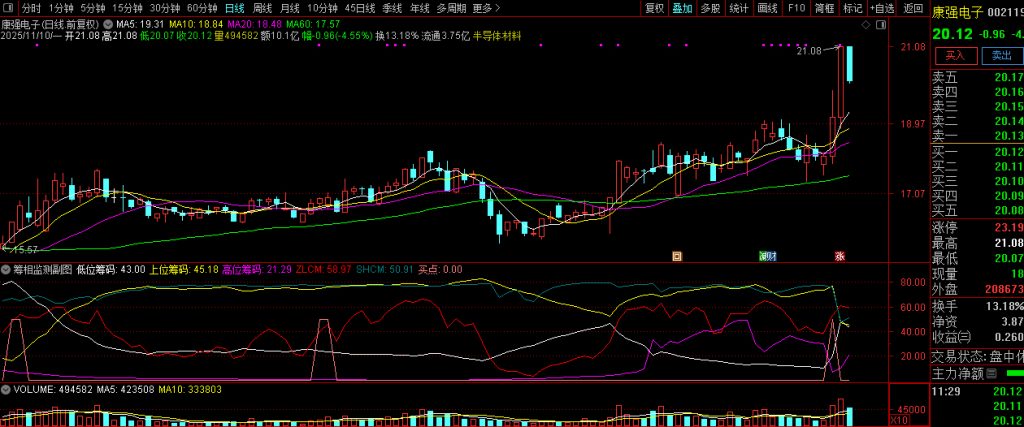Toggle 复权 price adjustment
Viewport: 1024px width, 427px height.
(x=654, y=8)
